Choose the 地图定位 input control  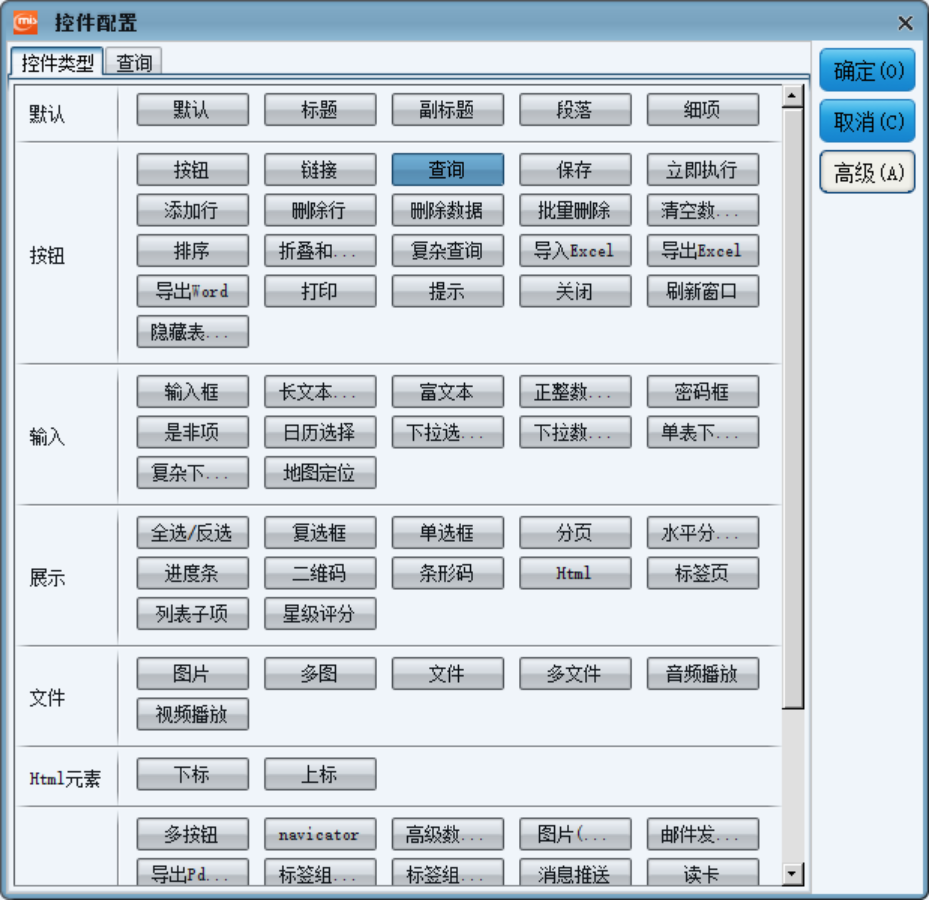pos(320,472)
